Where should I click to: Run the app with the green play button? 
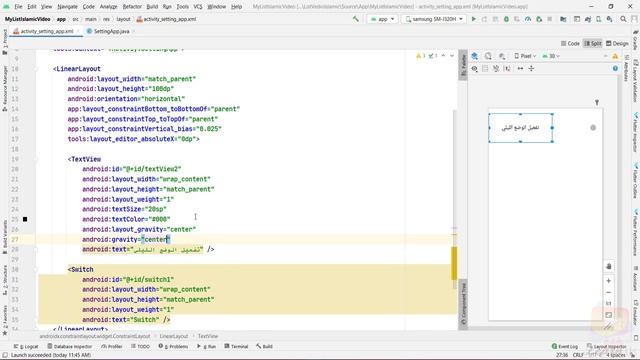(x=473, y=19)
